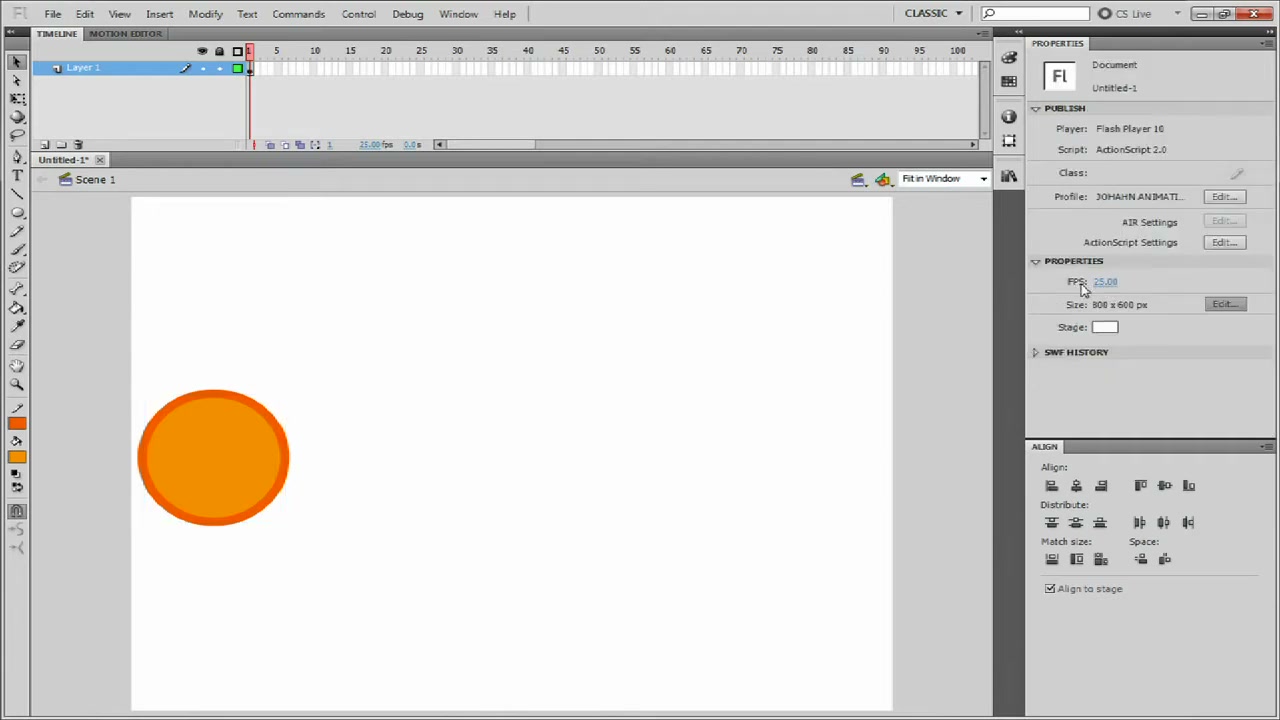Switch to the Motion Editor tab
The image size is (1280, 720).
(125, 34)
